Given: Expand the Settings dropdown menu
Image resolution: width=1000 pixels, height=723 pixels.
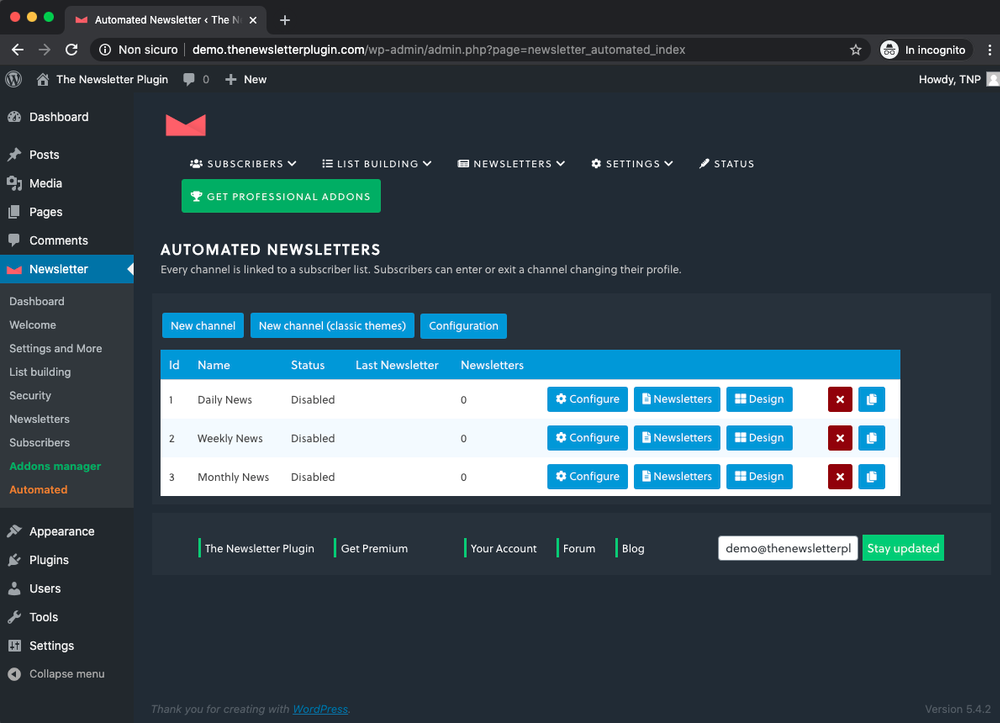Looking at the screenshot, I should point(632,164).
